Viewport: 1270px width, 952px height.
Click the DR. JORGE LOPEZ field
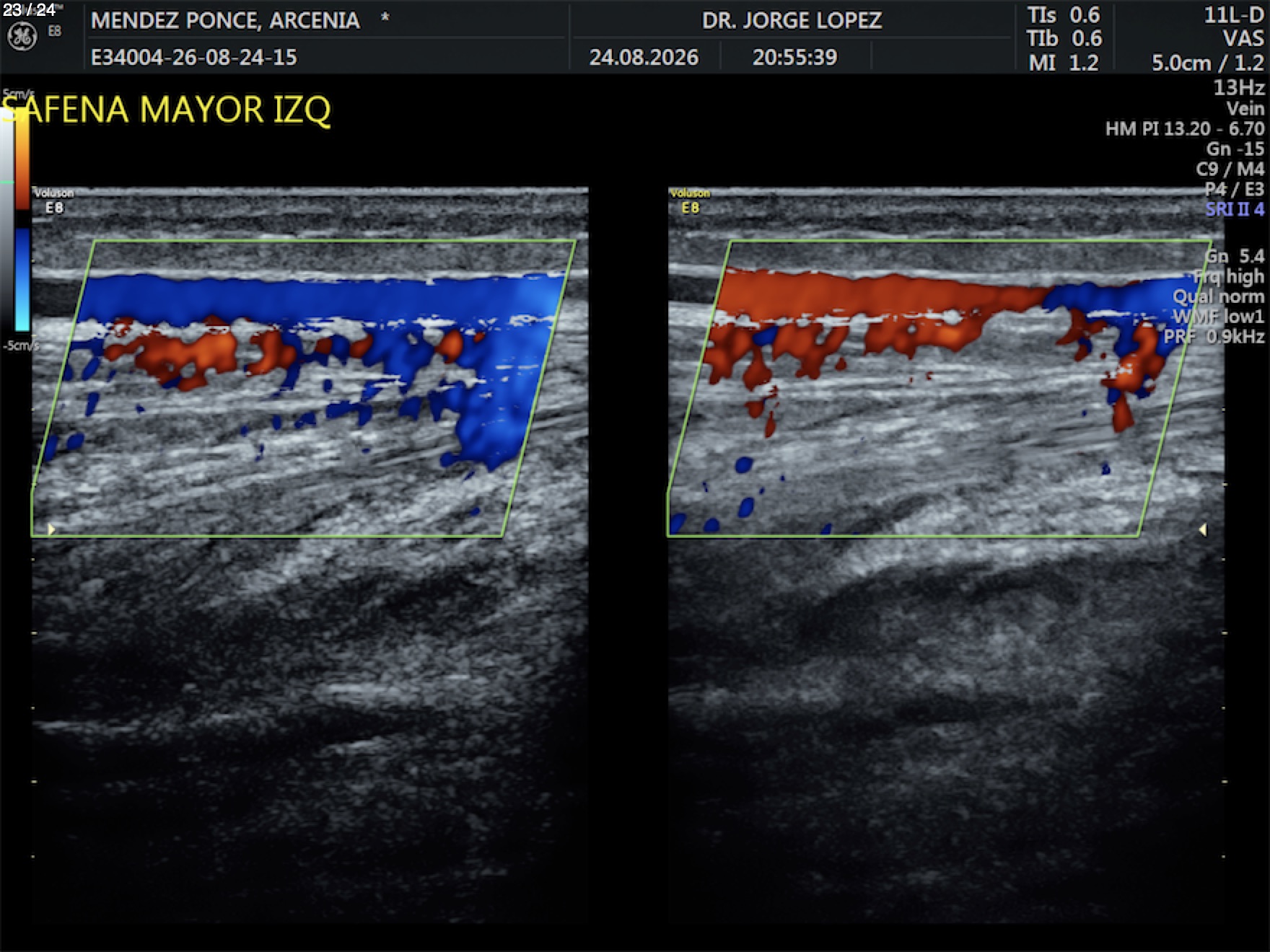click(792, 20)
